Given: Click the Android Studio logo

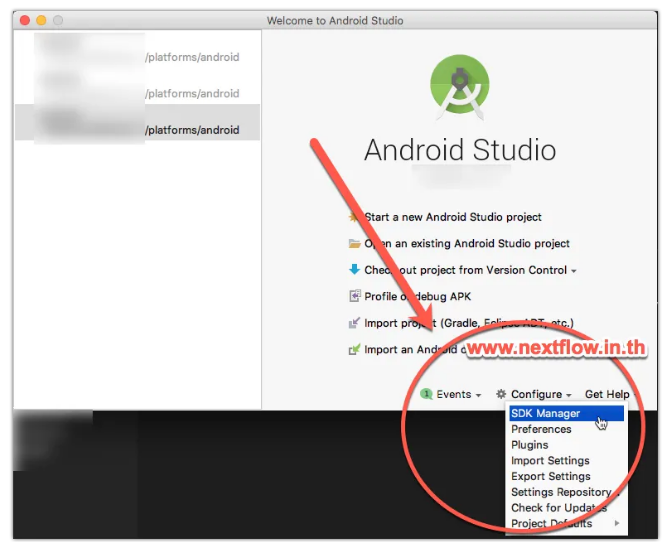Looking at the screenshot, I should (x=460, y=87).
